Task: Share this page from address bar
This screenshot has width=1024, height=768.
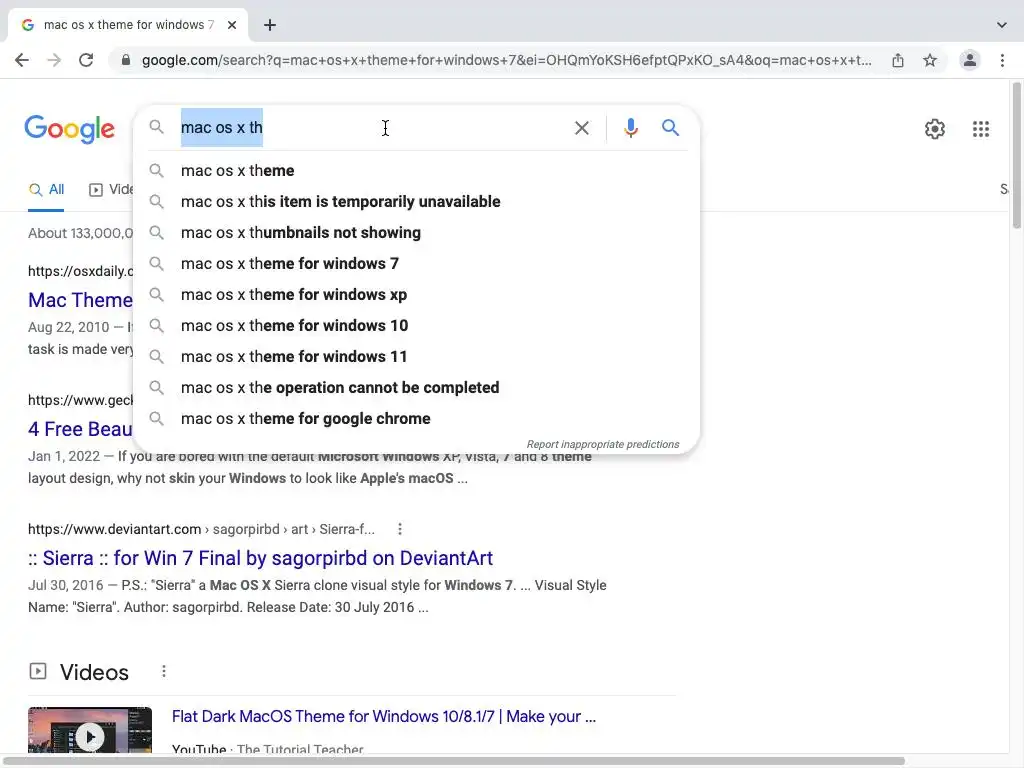Action: pos(898,60)
